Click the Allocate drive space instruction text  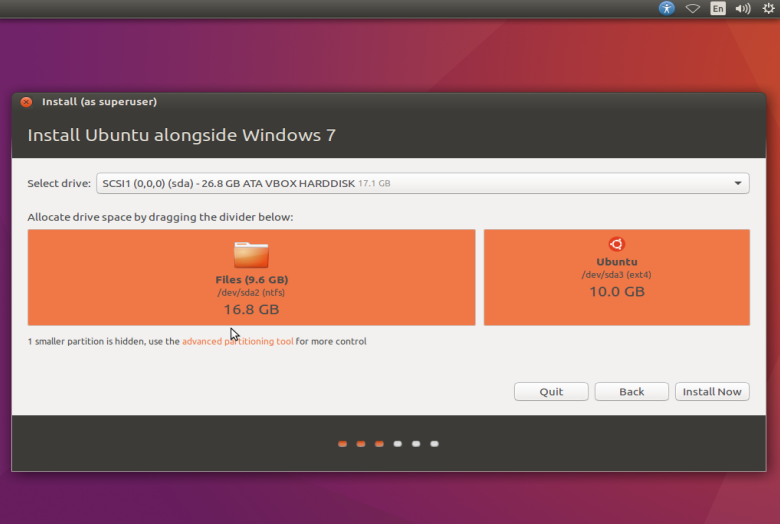point(160,217)
